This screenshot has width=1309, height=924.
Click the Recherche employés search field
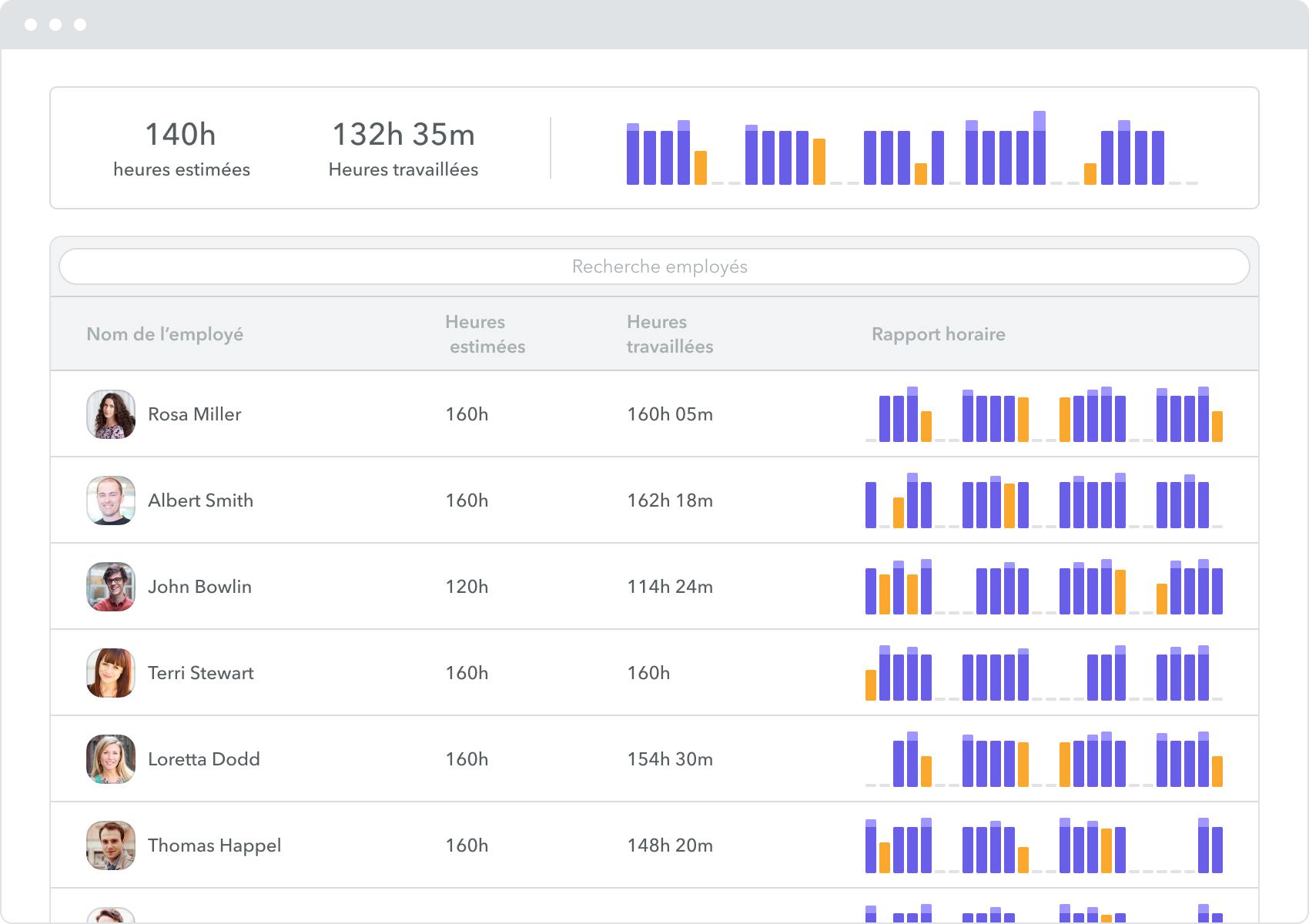click(654, 266)
